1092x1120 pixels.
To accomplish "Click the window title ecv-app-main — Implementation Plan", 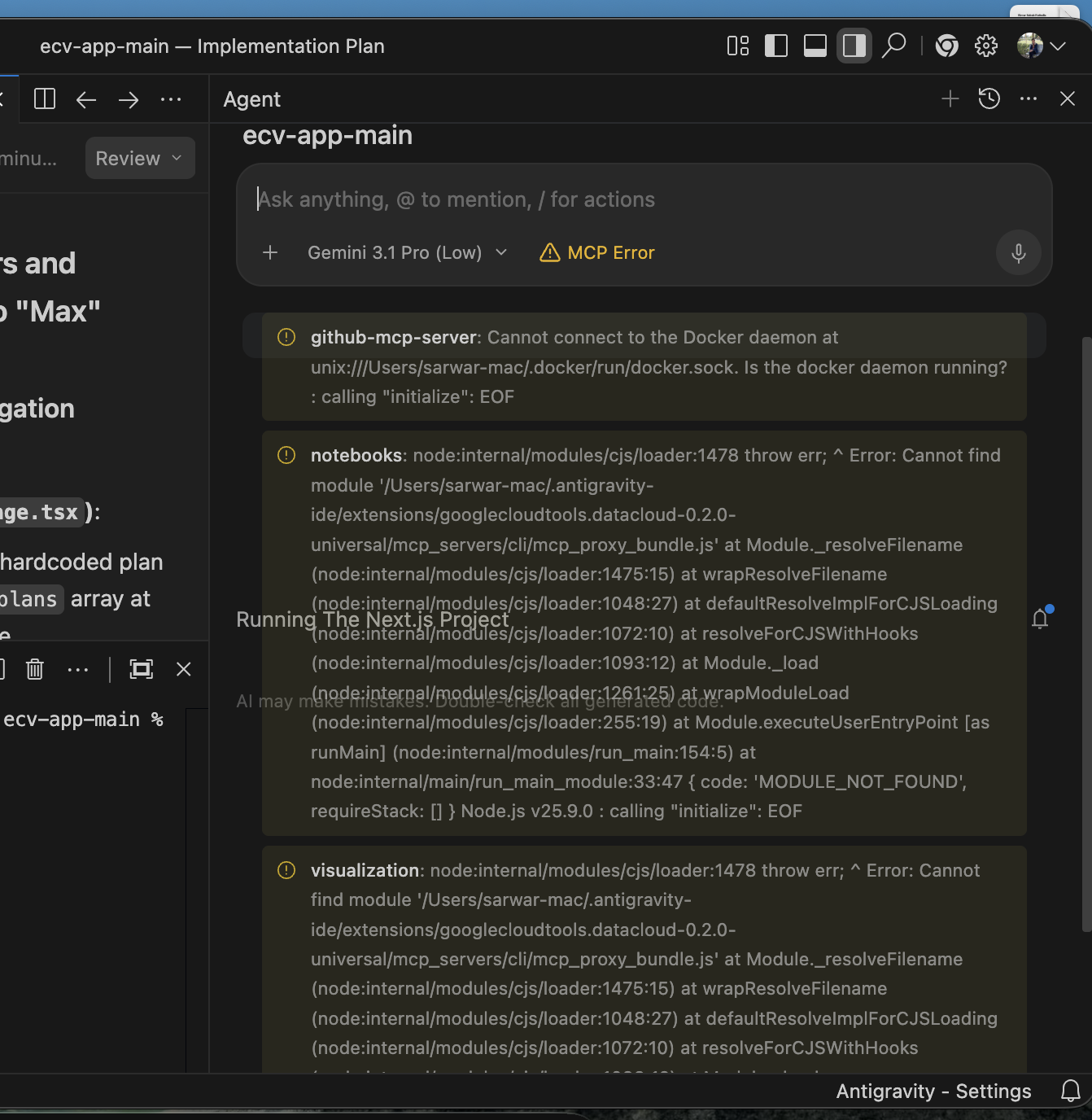I will (212, 46).
